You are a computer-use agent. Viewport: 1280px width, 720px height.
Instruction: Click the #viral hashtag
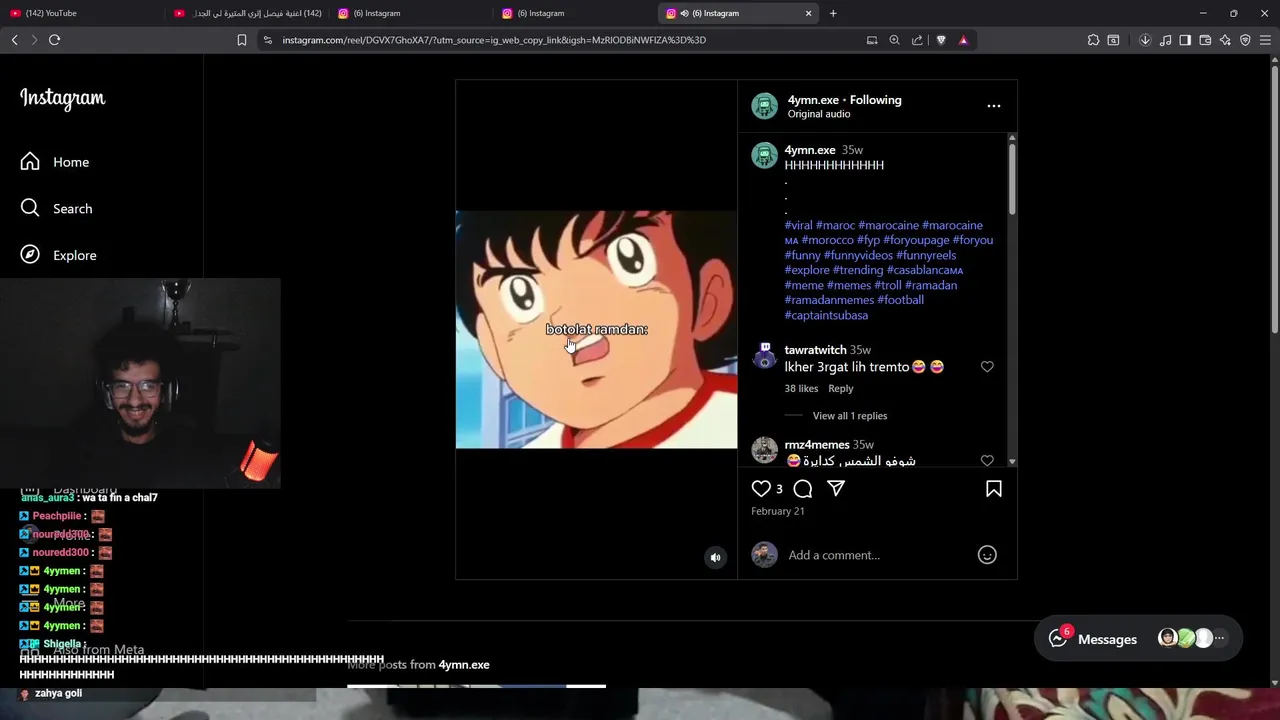[799, 225]
